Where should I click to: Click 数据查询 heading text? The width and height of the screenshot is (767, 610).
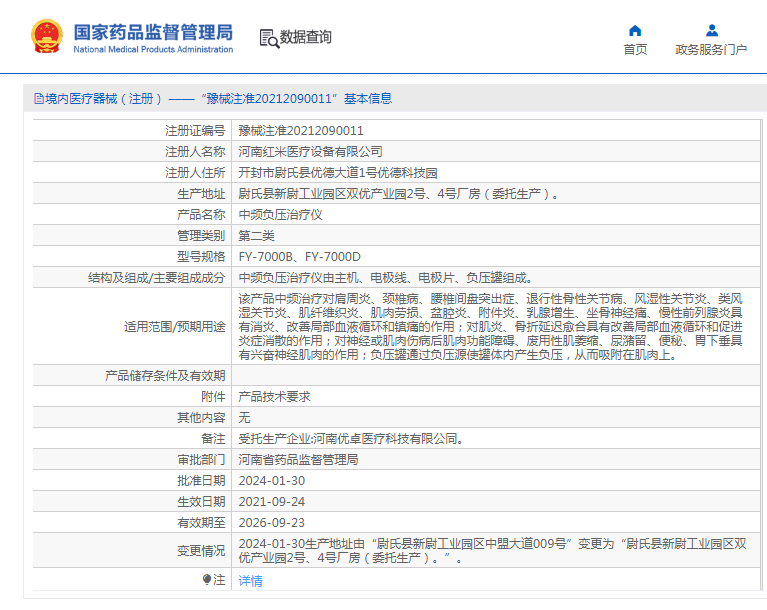(305, 37)
